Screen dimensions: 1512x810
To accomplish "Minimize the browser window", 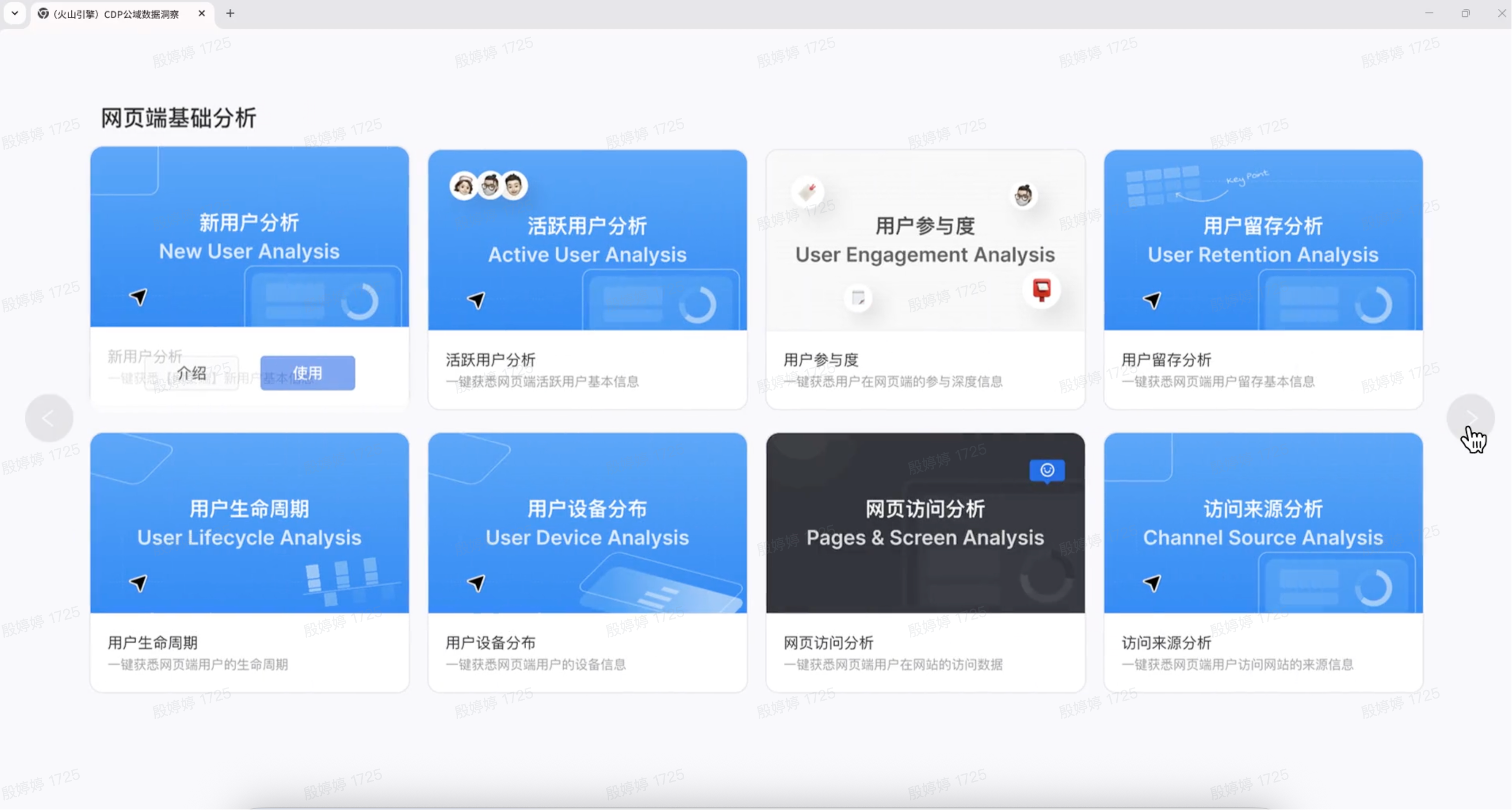I will click(x=1429, y=13).
